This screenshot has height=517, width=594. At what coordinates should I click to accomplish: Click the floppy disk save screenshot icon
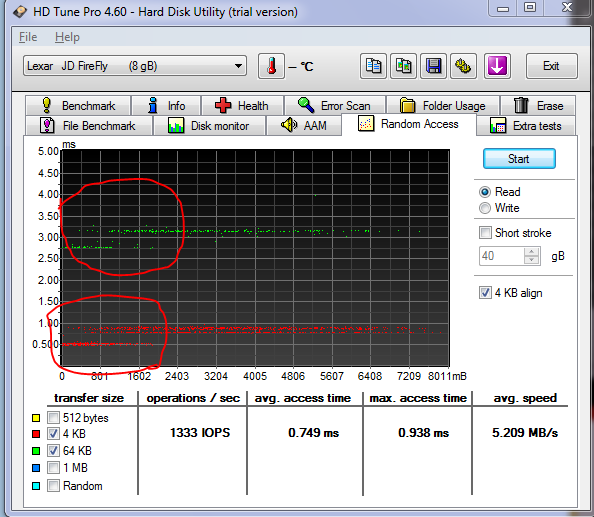433,66
